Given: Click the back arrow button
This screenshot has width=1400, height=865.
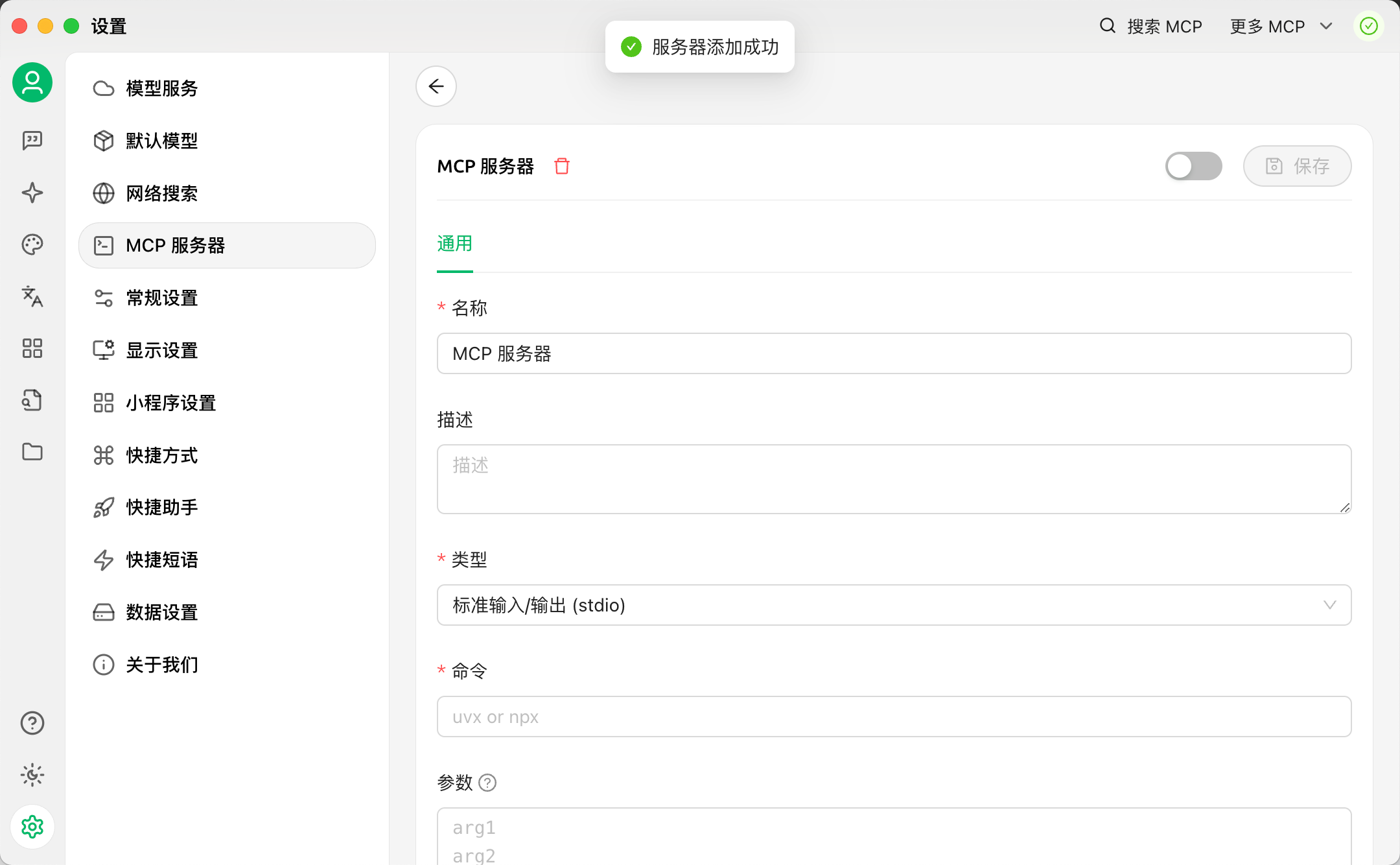Looking at the screenshot, I should [436, 86].
